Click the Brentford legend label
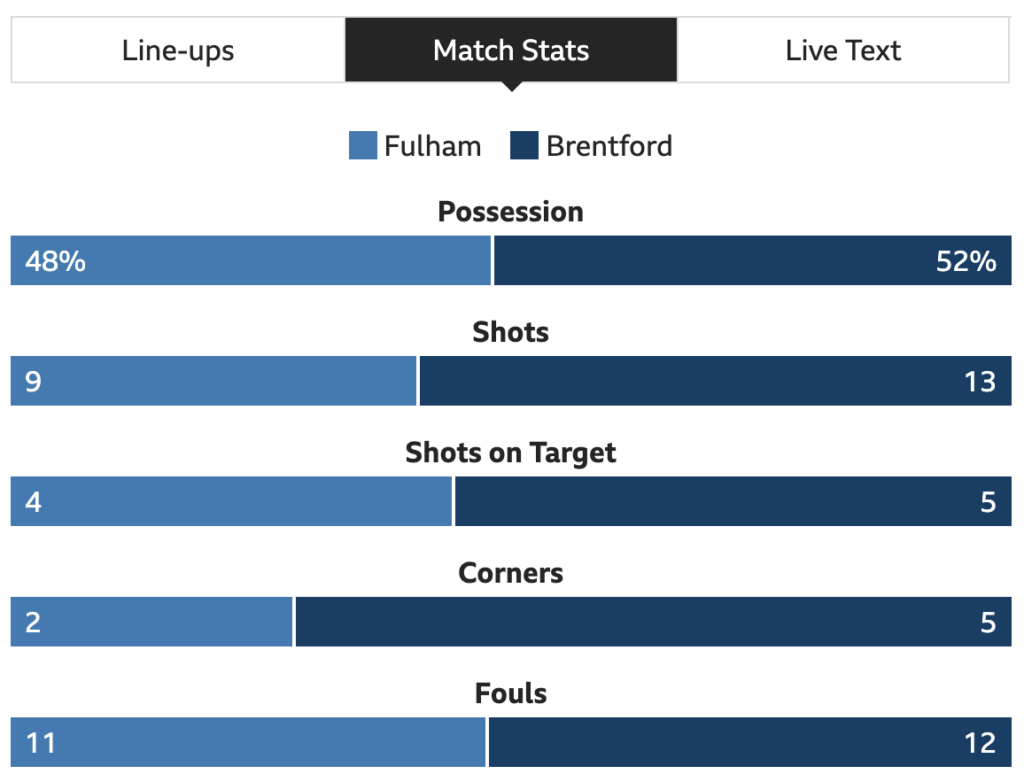Viewport: 1024px width, 774px height. tap(609, 146)
